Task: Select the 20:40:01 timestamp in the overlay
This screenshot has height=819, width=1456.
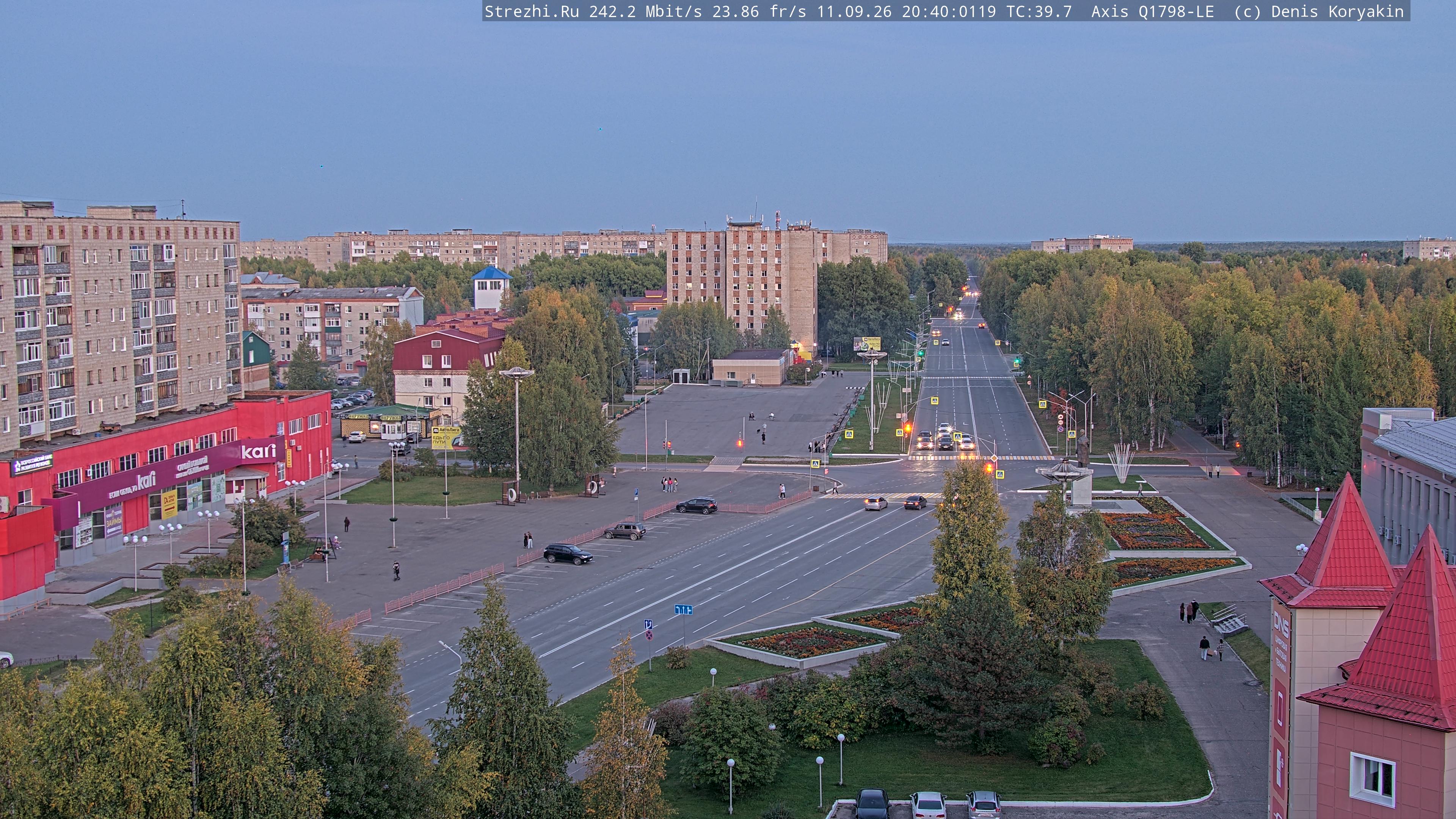Action: tap(940, 12)
